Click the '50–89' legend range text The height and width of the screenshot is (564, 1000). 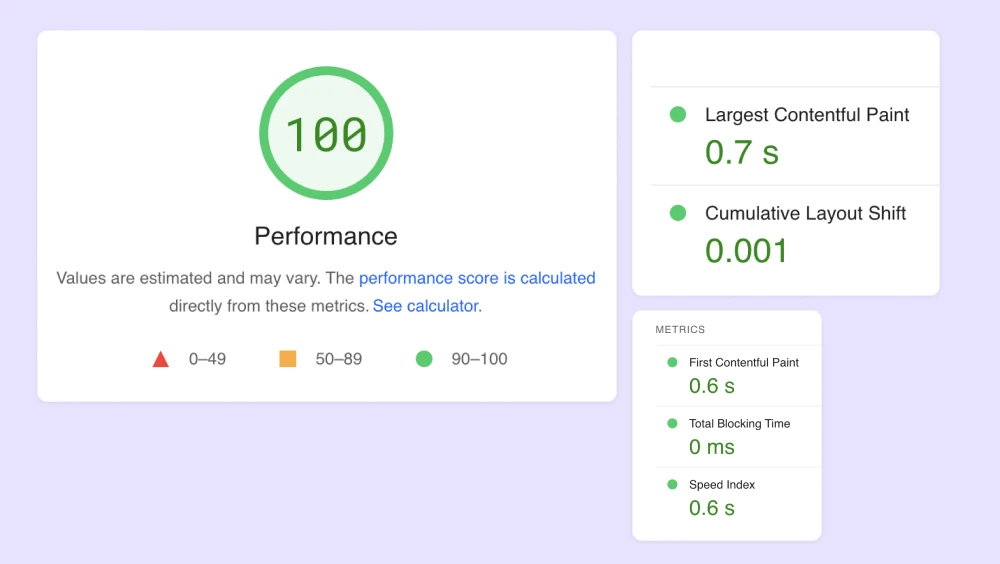[x=339, y=359]
